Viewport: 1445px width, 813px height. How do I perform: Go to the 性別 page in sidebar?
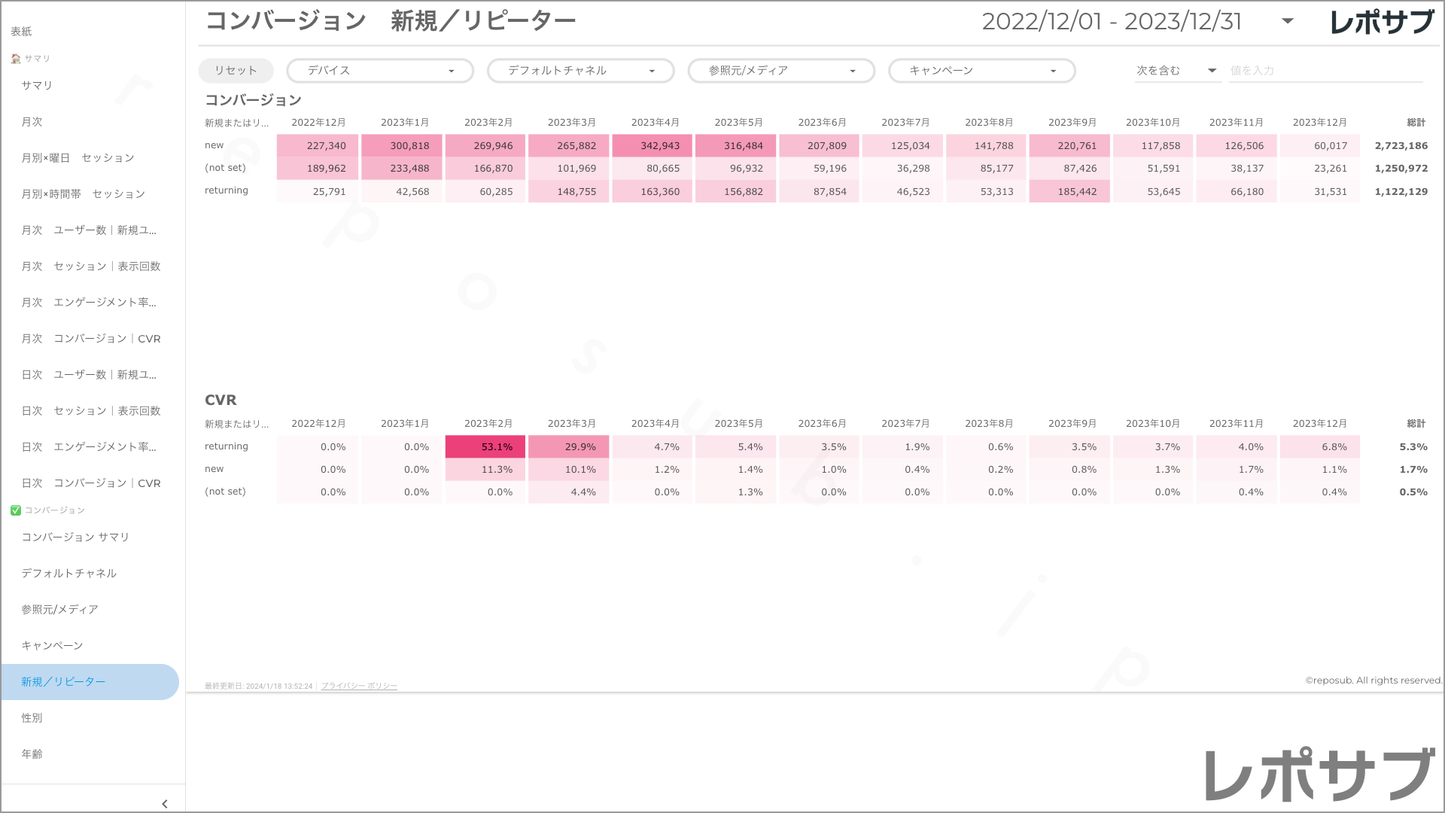click(x=32, y=718)
